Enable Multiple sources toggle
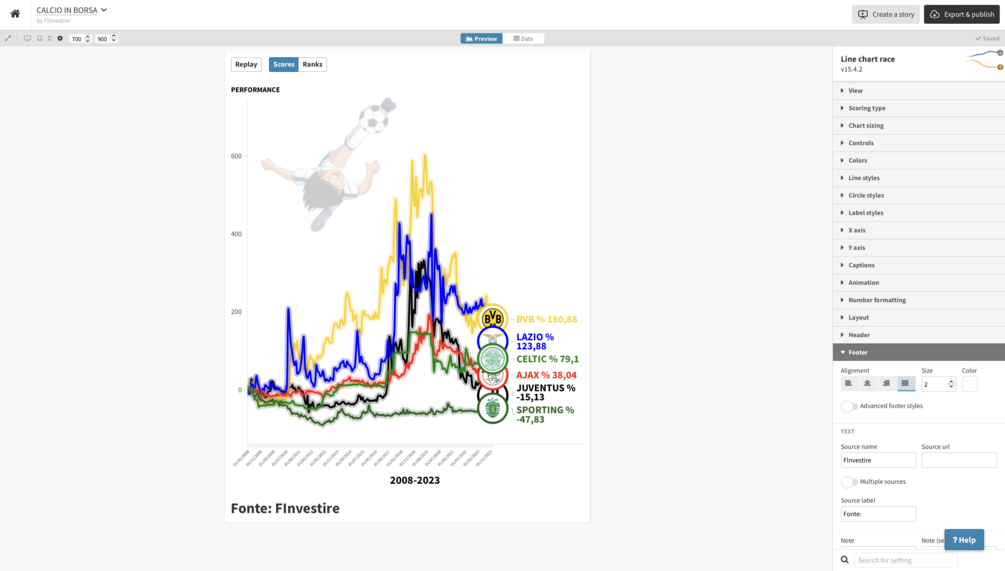Image resolution: width=1005 pixels, height=571 pixels. click(x=849, y=482)
